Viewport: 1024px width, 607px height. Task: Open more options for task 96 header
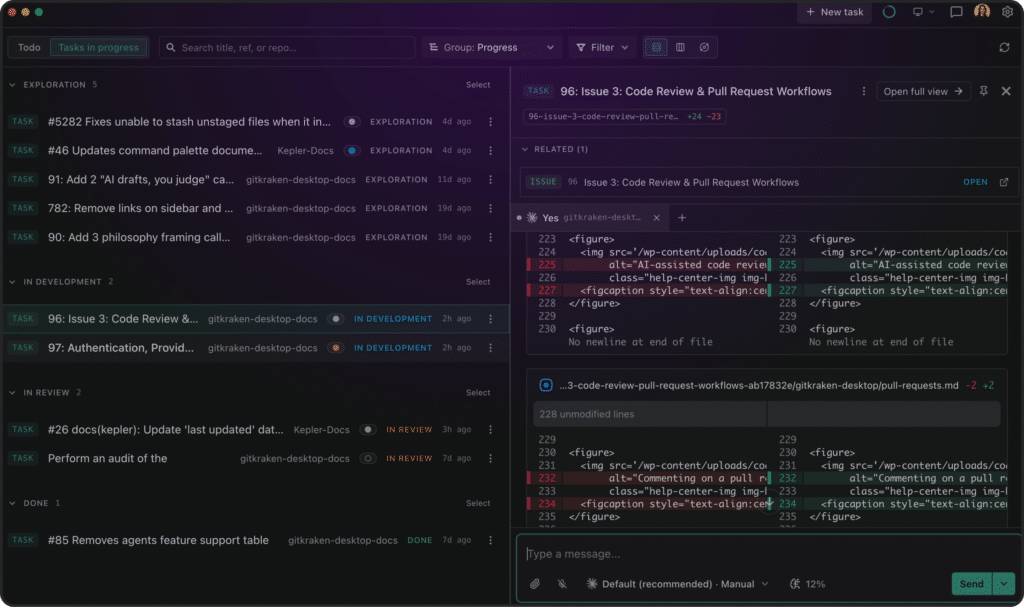(x=863, y=91)
